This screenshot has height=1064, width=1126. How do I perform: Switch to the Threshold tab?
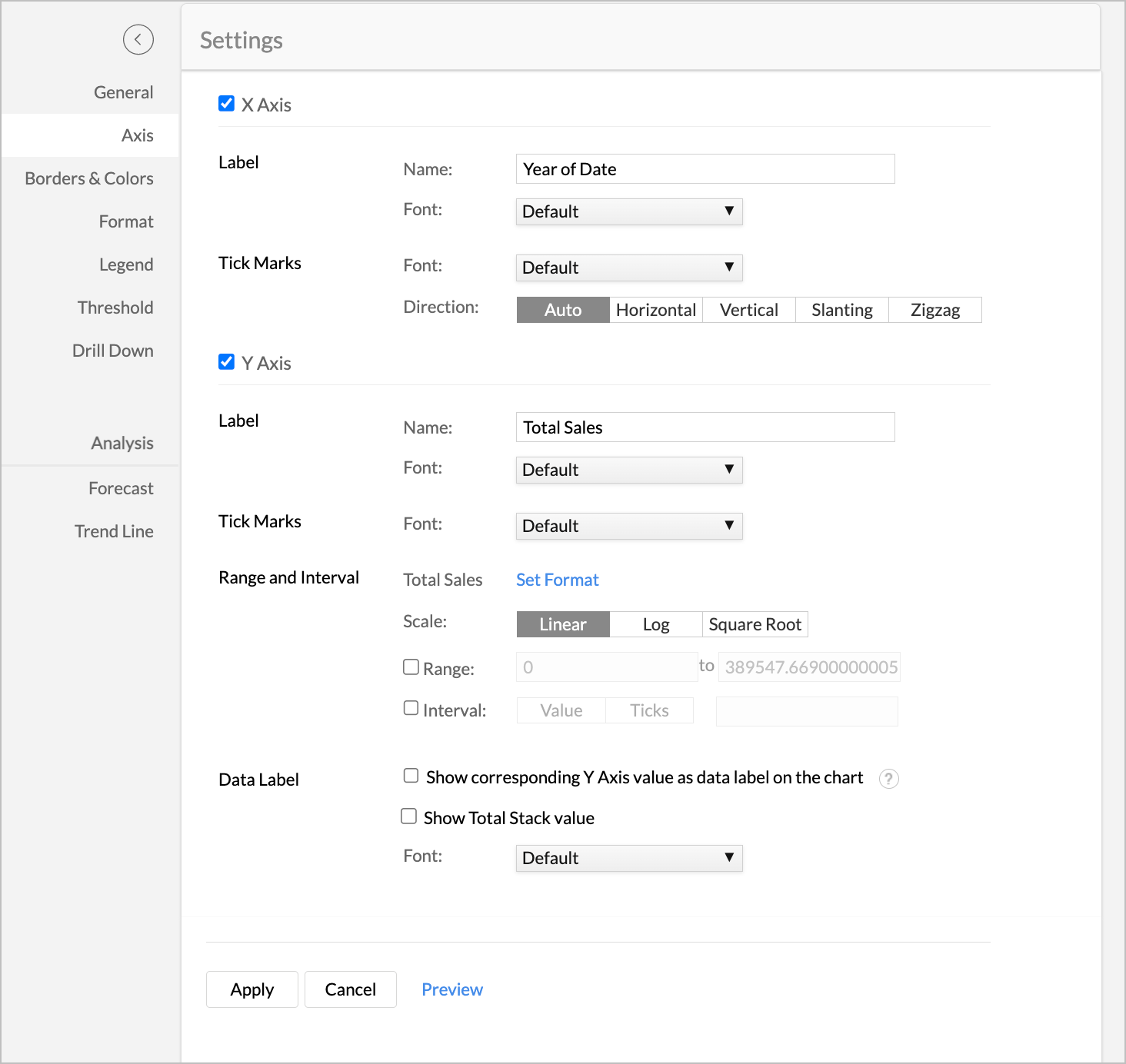(x=115, y=308)
